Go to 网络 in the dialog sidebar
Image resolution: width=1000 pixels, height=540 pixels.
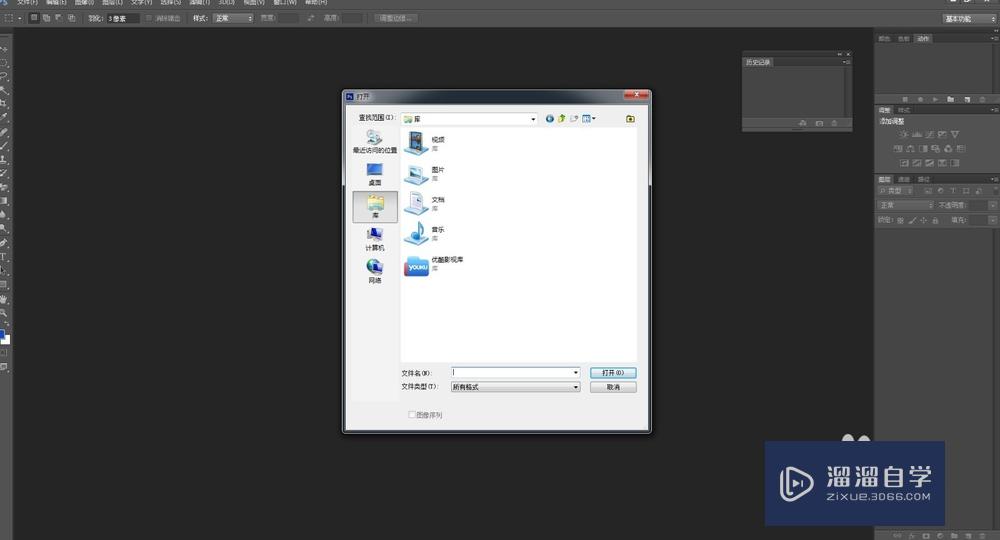tap(374, 272)
